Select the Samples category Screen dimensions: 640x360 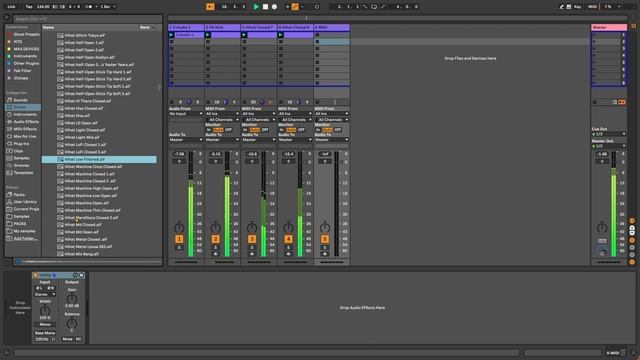[x=23, y=158]
